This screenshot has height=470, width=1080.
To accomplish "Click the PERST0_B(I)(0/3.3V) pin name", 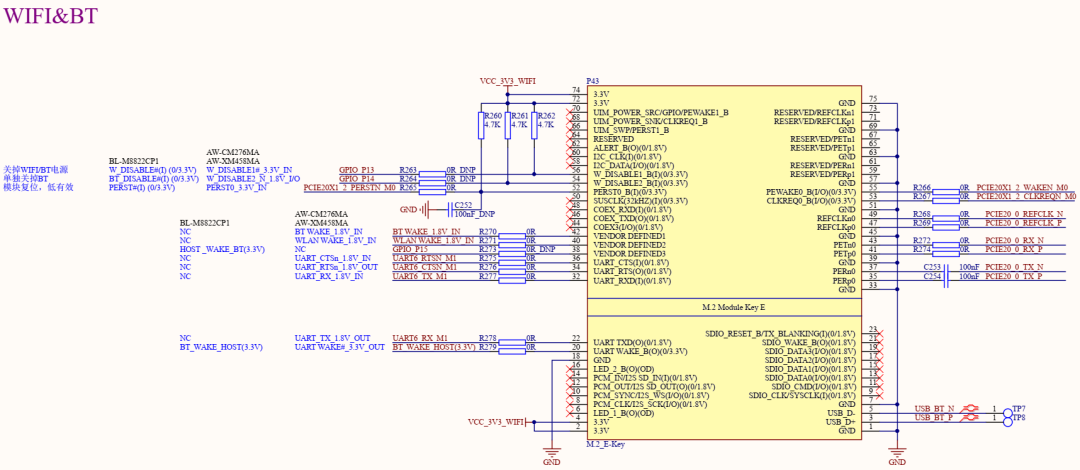I will coord(635,192).
